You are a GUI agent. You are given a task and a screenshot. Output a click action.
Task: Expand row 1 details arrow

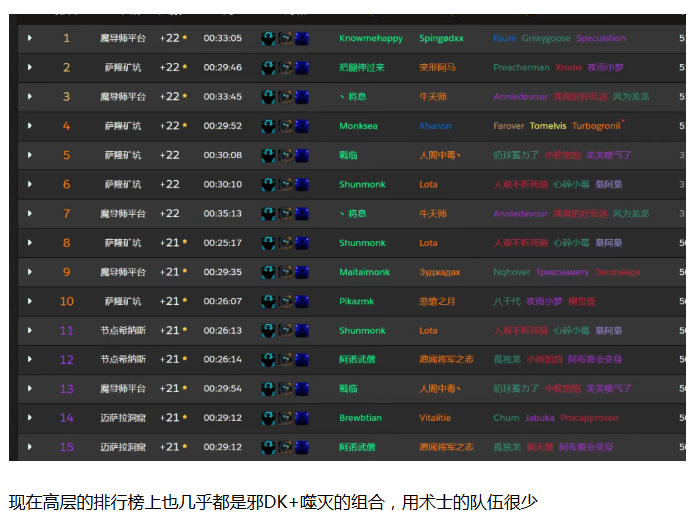point(30,38)
